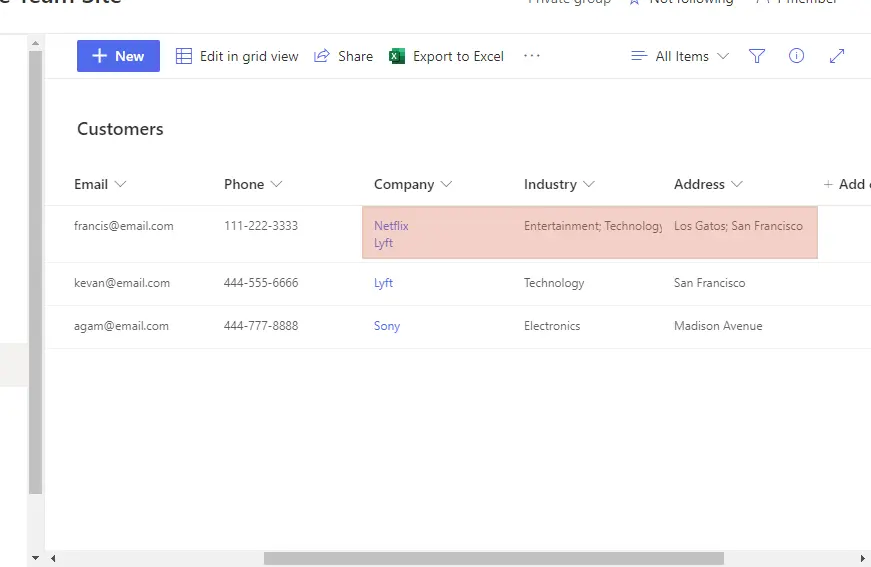Click the San Francisco address for kevan
871x567 pixels.
pos(709,283)
